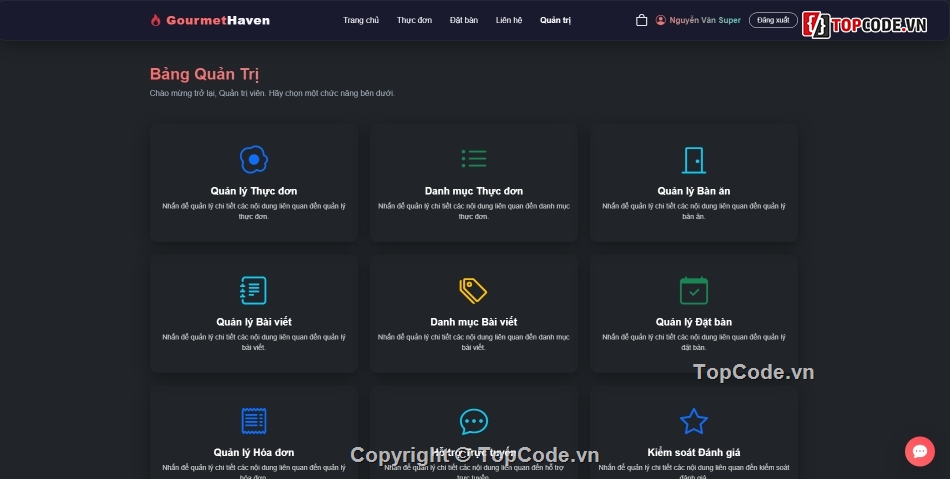Click the description under Danh mục Thực đơn
Image resolution: width=950 pixels, height=479 pixels.
(x=474, y=211)
